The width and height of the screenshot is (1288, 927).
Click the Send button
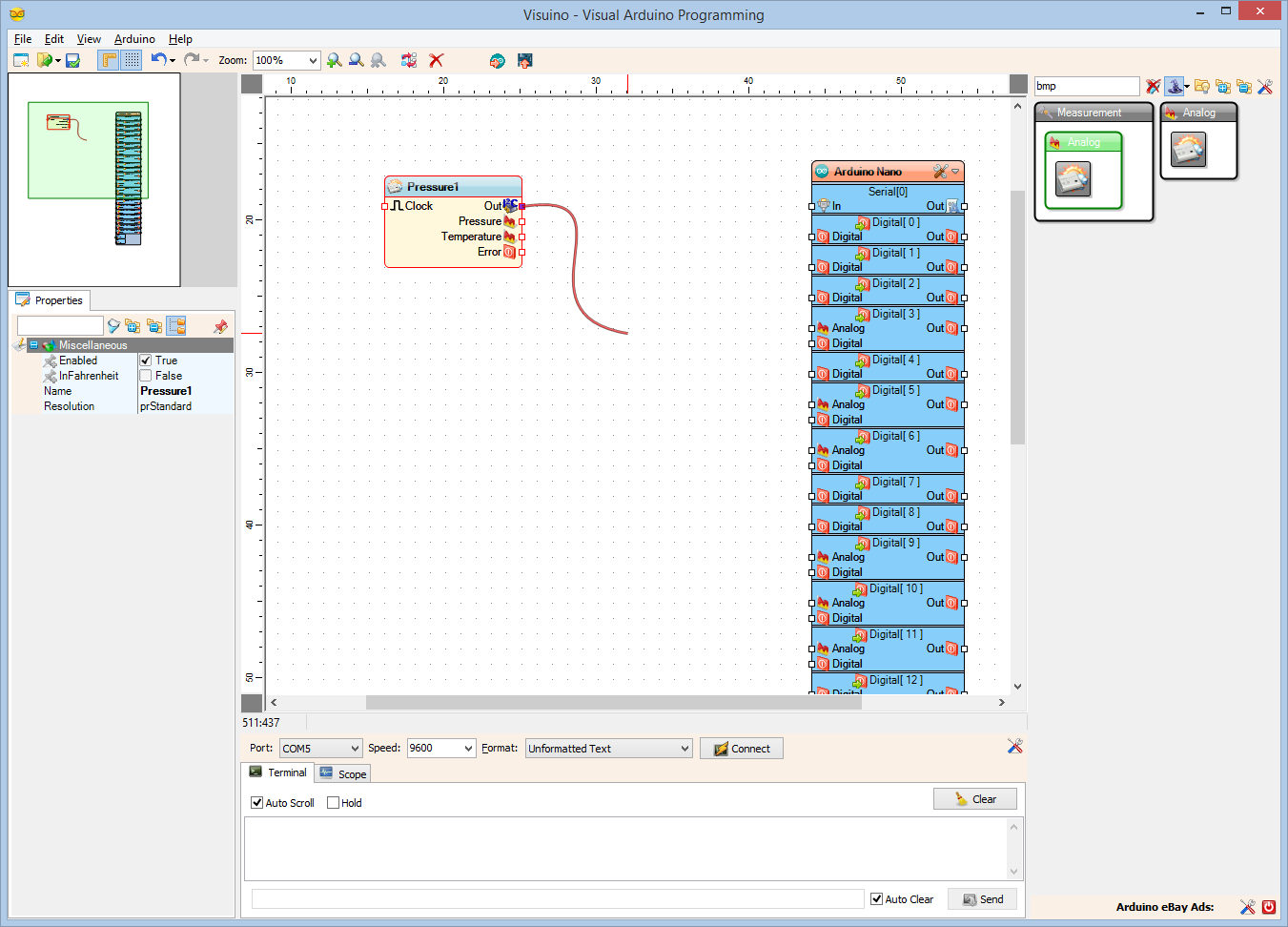tap(982, 899)
